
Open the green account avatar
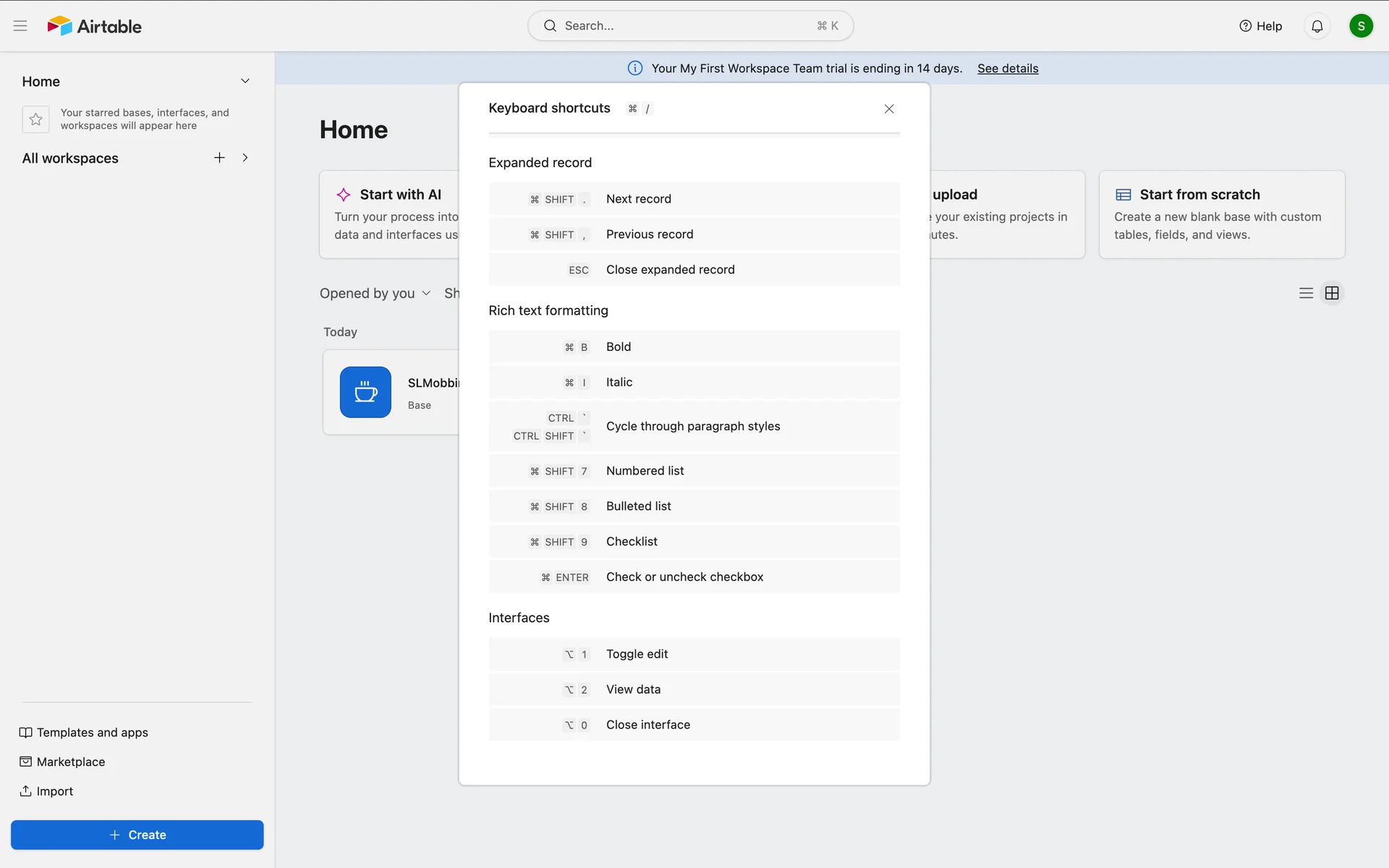(1361, 26)
